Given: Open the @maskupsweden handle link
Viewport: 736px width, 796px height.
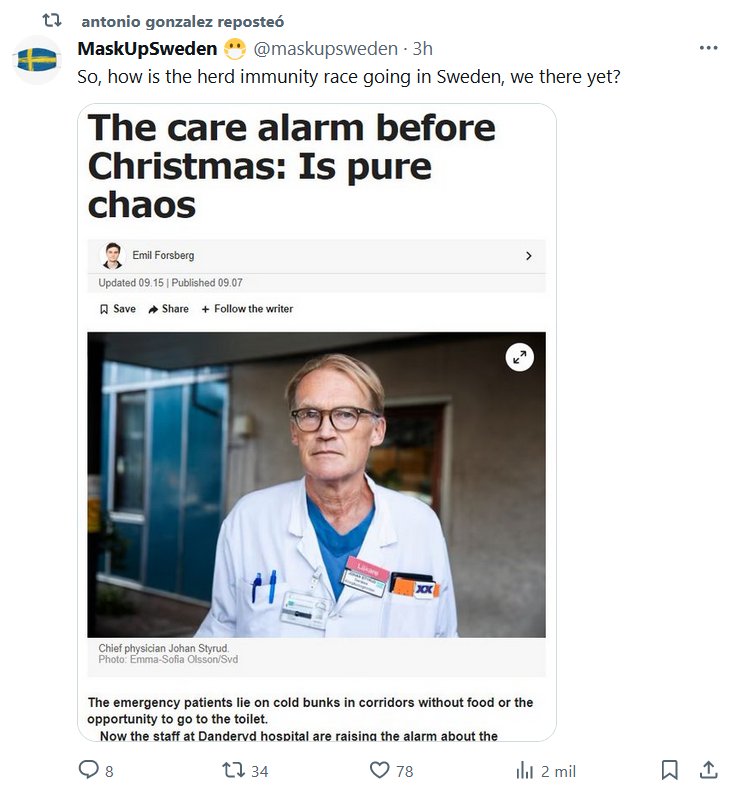Looking at the screenshot, I should 325,49.
